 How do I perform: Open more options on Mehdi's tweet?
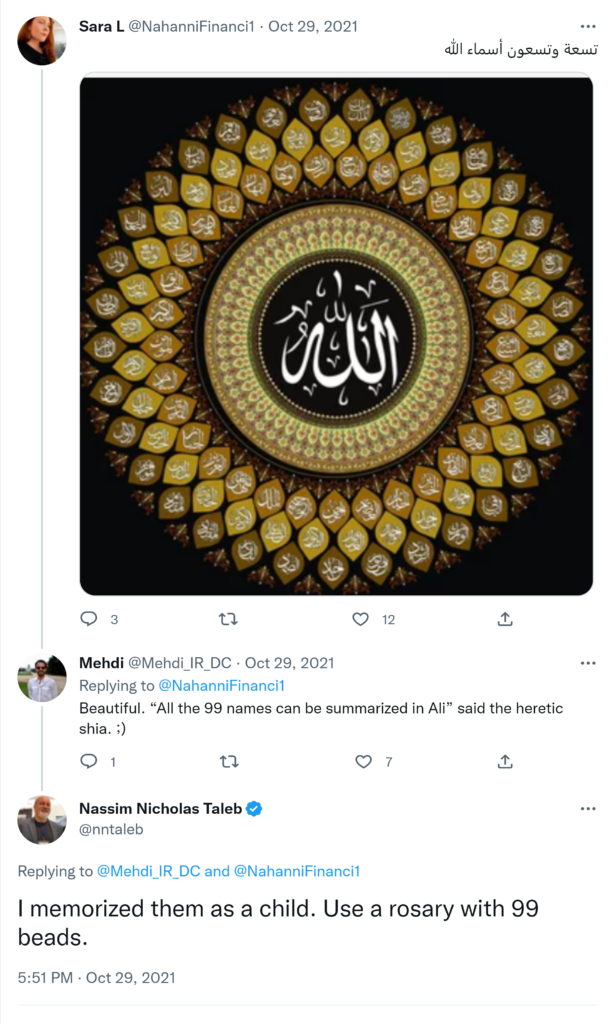tap(587, 662)
